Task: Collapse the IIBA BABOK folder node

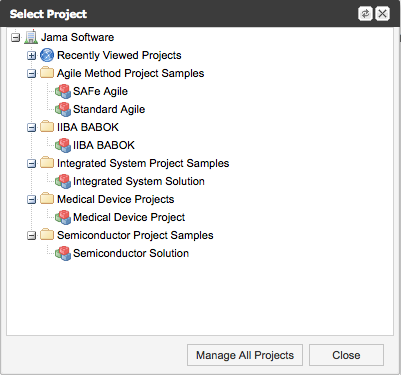Action: click(31, 128)
